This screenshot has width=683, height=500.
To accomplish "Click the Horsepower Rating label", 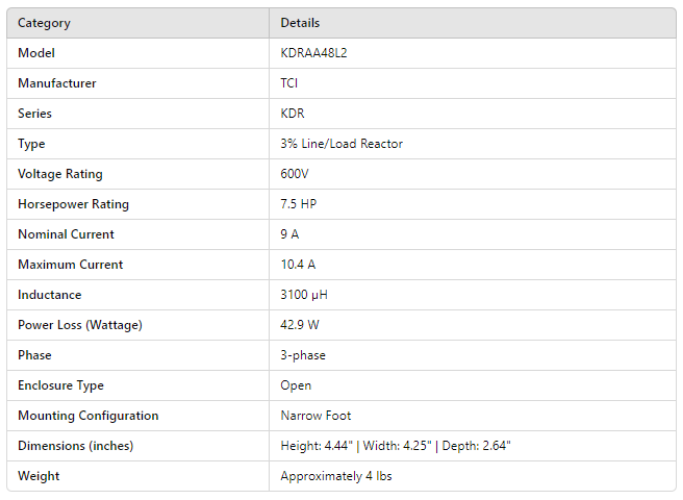I will click(x=73, y=204).
